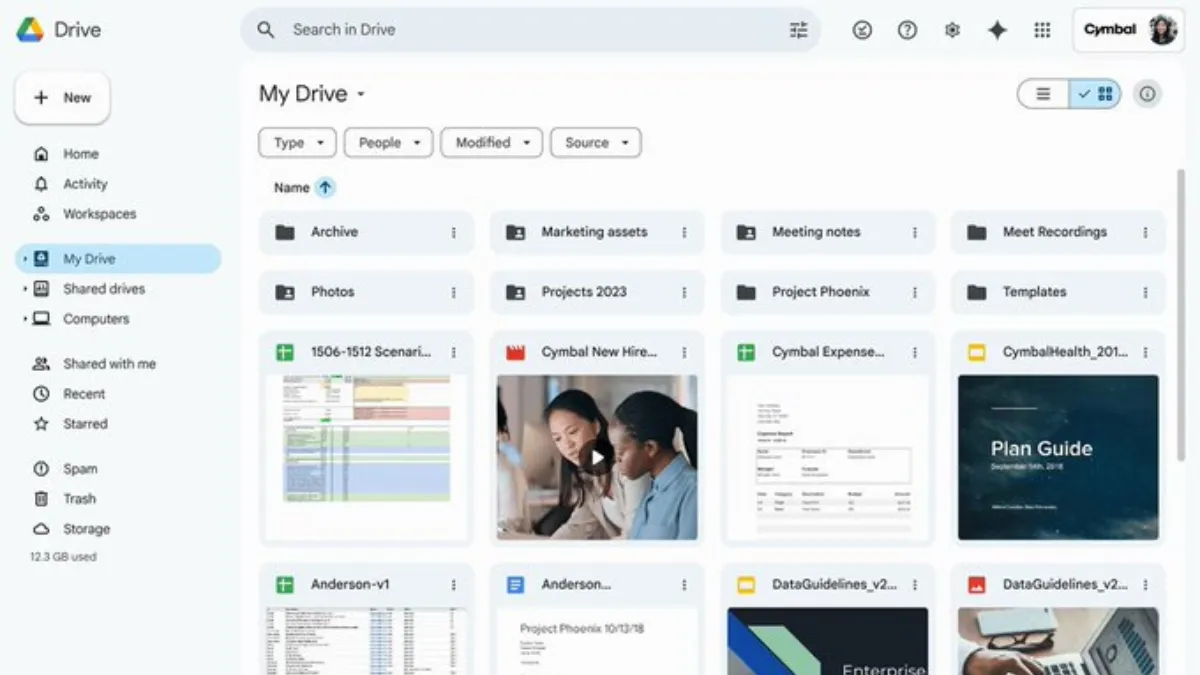Screen dimensions: 1200x675
Task: Open search filter options icon
Action: pos(798,30)
